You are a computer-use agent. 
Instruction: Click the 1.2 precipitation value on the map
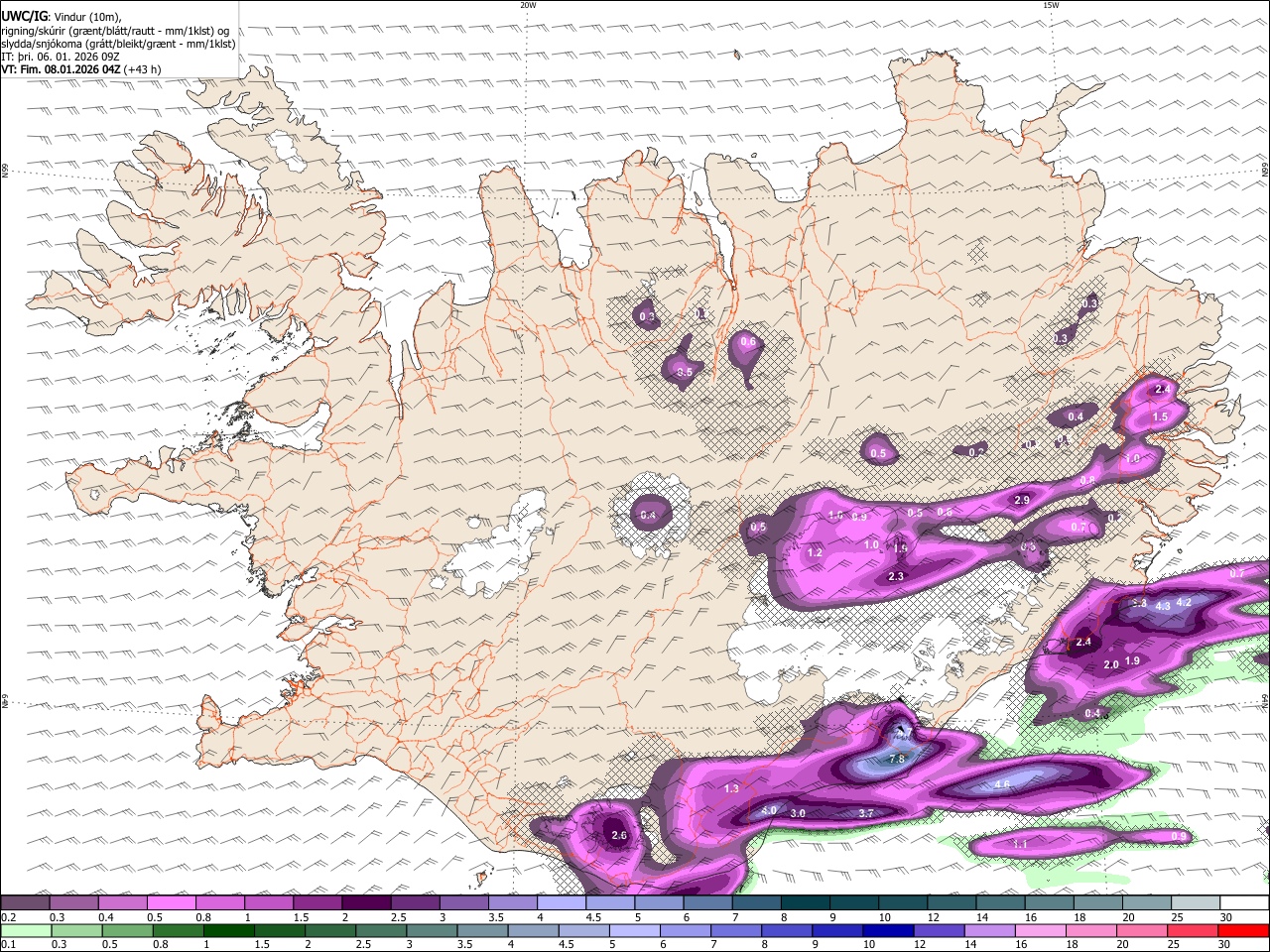pyautogui.click(x=816, y=552)
